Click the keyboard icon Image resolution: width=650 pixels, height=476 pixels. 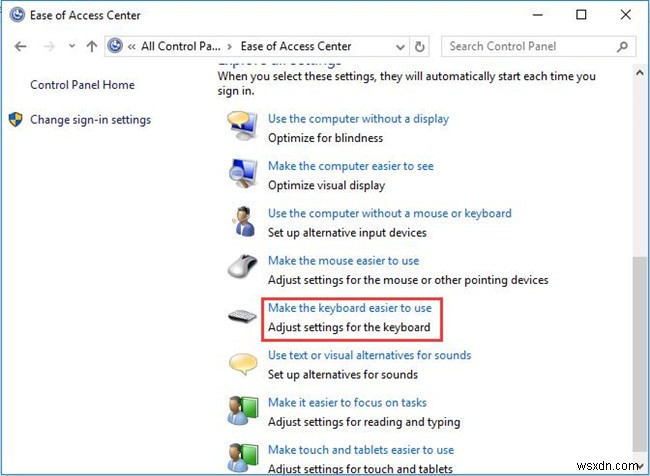243,316
